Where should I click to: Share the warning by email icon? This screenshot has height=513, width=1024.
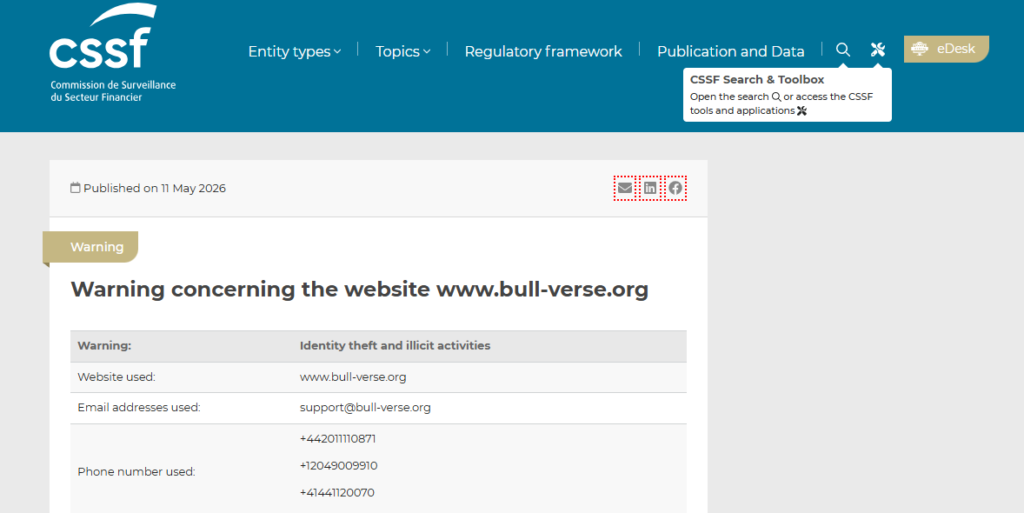[x=625, y=188]
